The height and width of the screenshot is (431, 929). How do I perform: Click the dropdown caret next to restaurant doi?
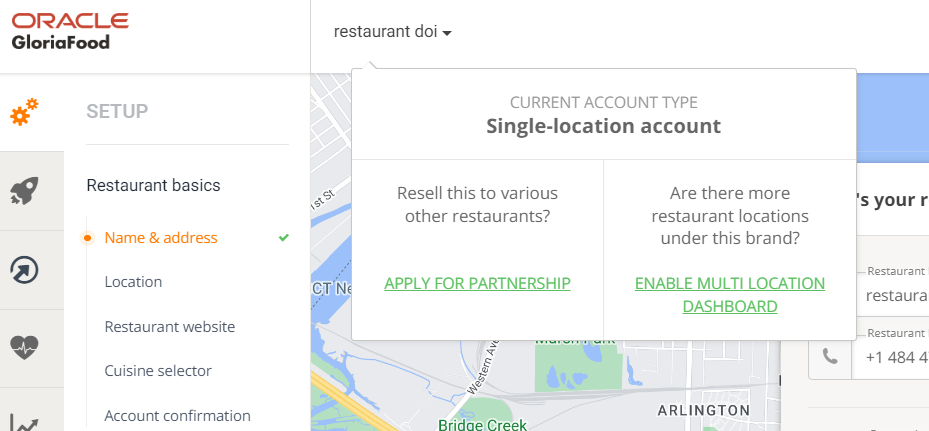point(447,33)
